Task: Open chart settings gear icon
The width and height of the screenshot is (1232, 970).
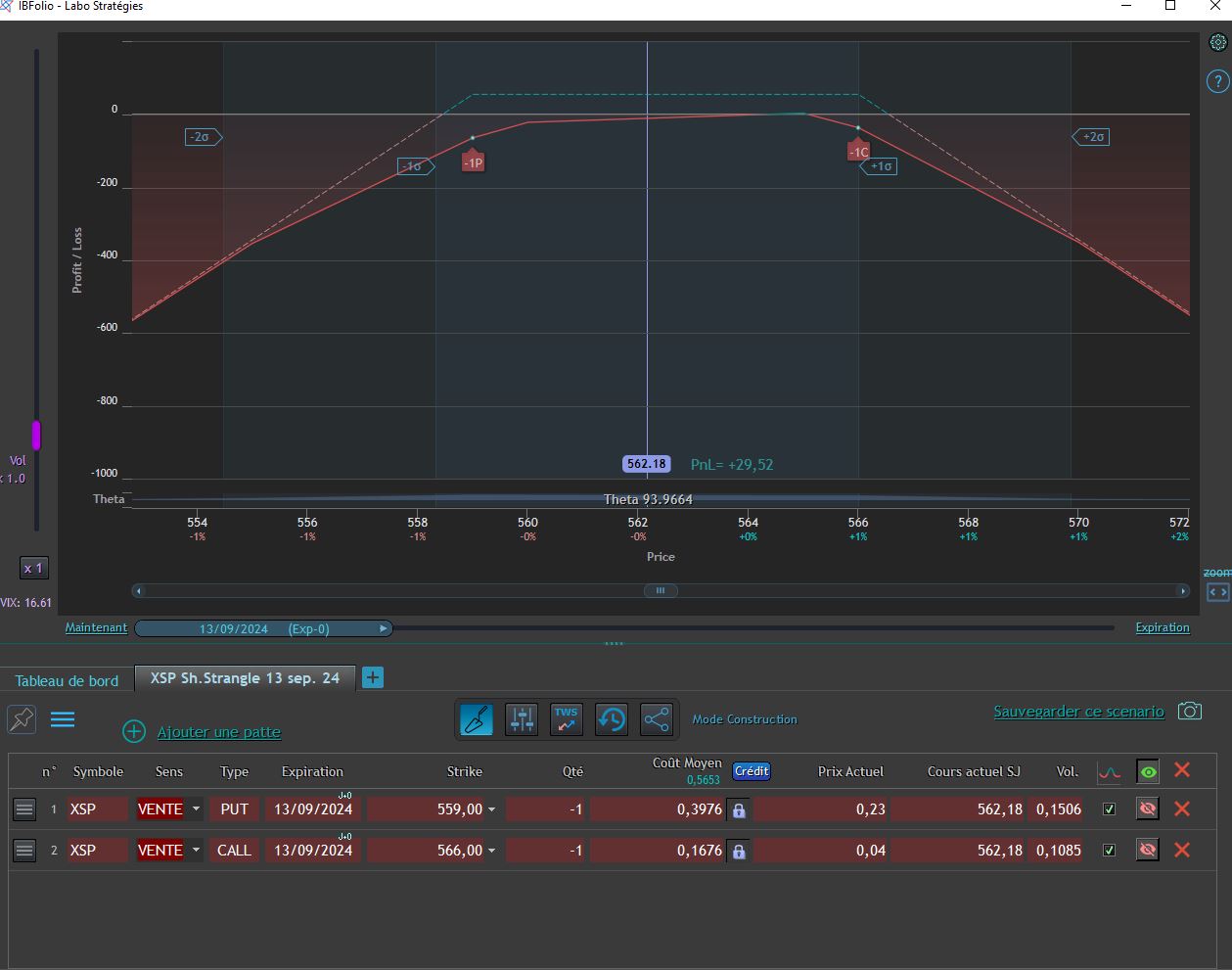Action: [x=1217, y=42]
